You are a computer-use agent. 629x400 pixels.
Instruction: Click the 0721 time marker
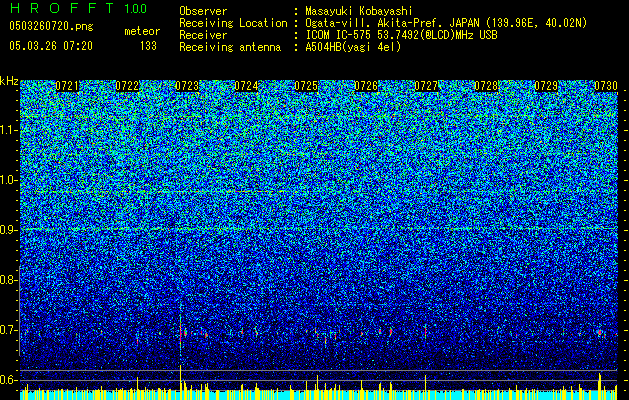click(67, 86)
